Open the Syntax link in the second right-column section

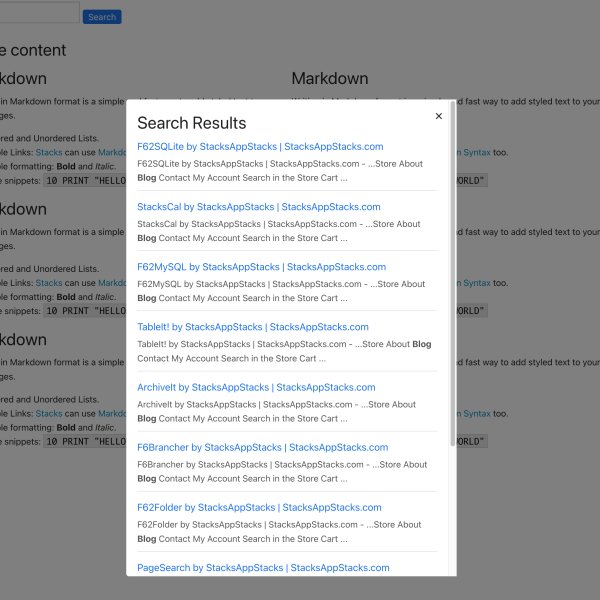coord(474,283)
